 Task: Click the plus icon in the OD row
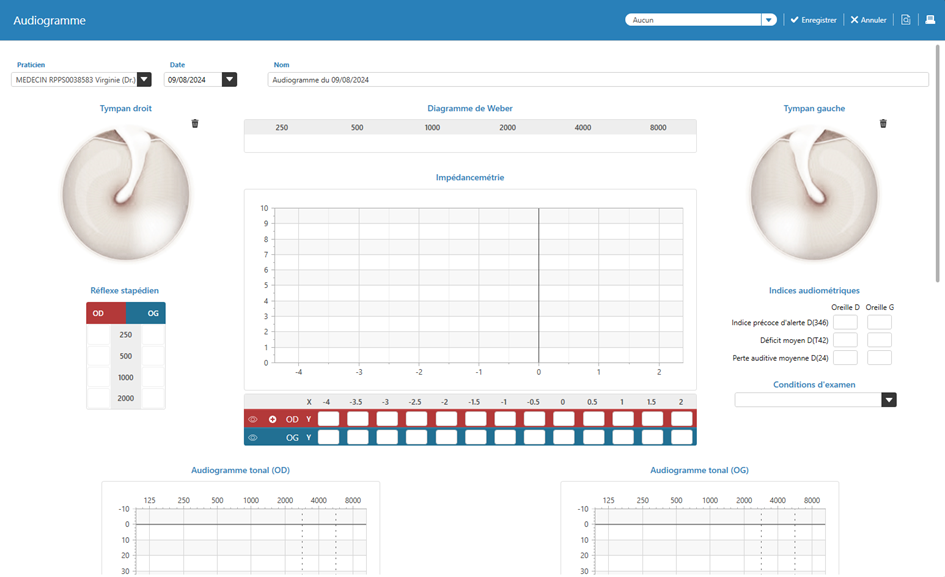click(x=272, y=420)
